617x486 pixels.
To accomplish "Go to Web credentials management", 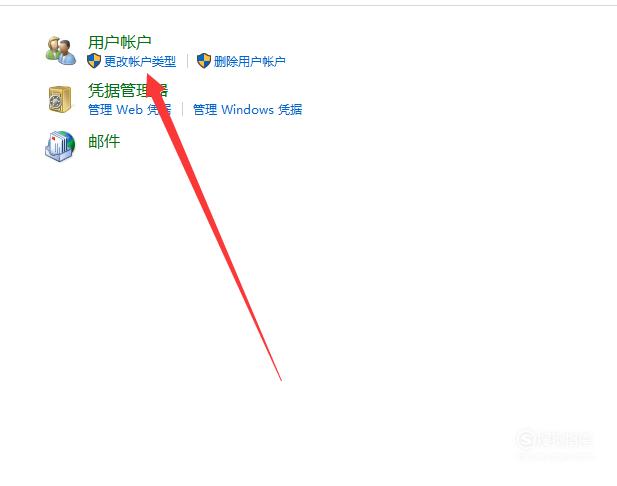I will coord(129,109).
